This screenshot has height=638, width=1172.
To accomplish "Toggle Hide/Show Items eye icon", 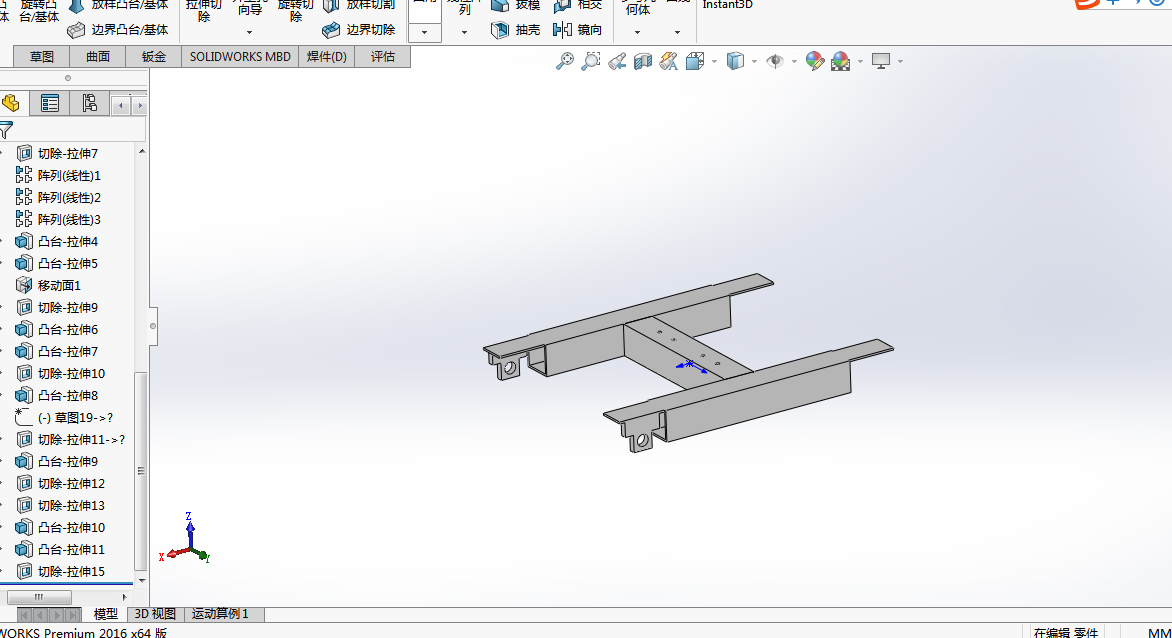I will (x=775, y=61).
